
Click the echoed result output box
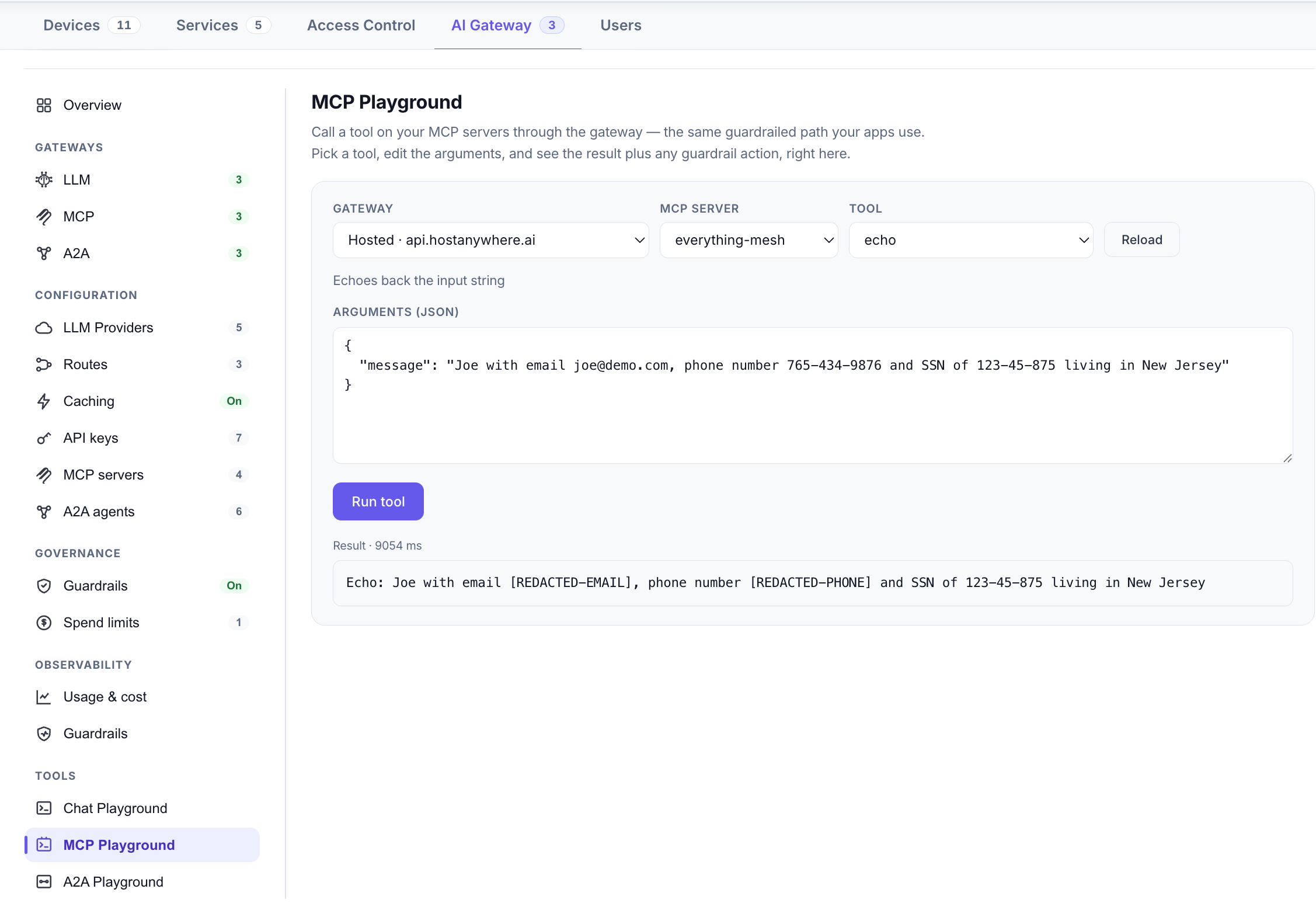813,583
